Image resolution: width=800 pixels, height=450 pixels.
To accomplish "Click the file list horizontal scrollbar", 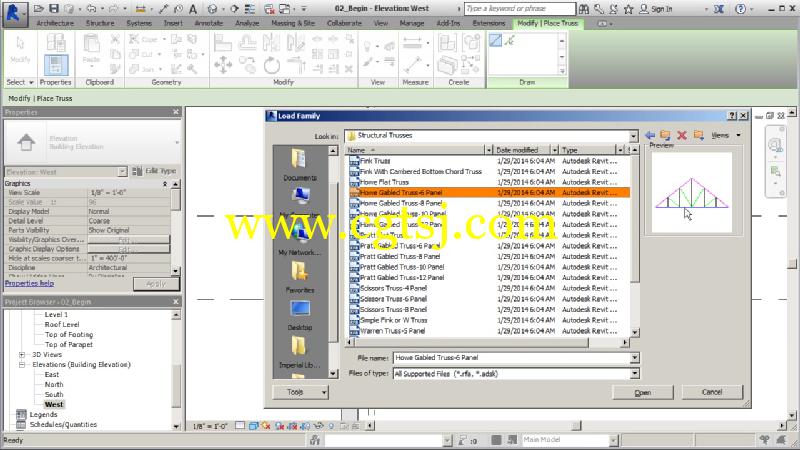I will tap(487, 342).
